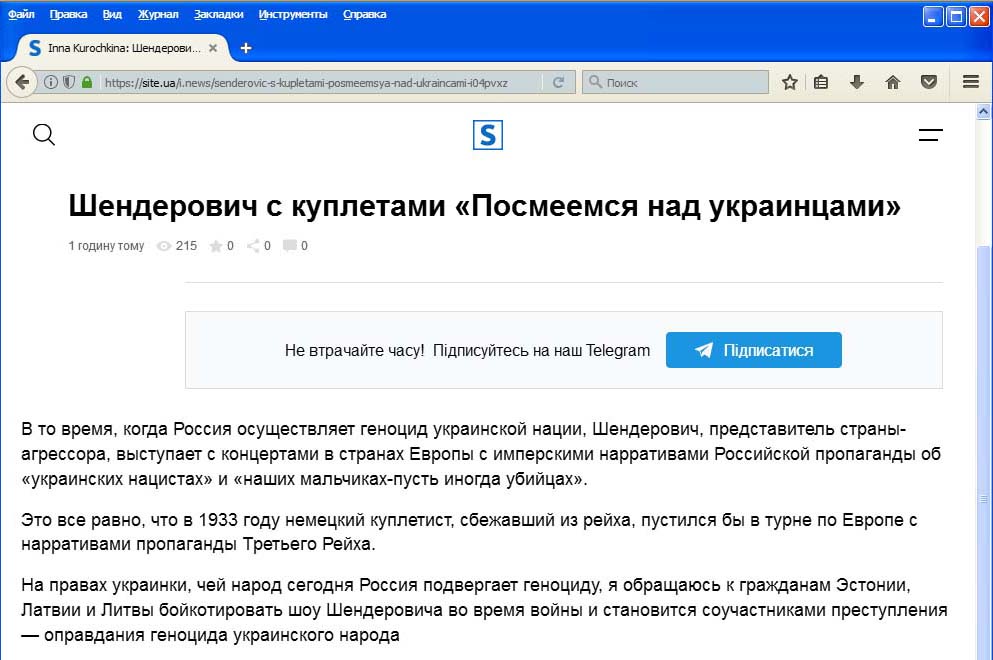
Task: Click the star rating icon under the headline
Action: tap(216, 246)
